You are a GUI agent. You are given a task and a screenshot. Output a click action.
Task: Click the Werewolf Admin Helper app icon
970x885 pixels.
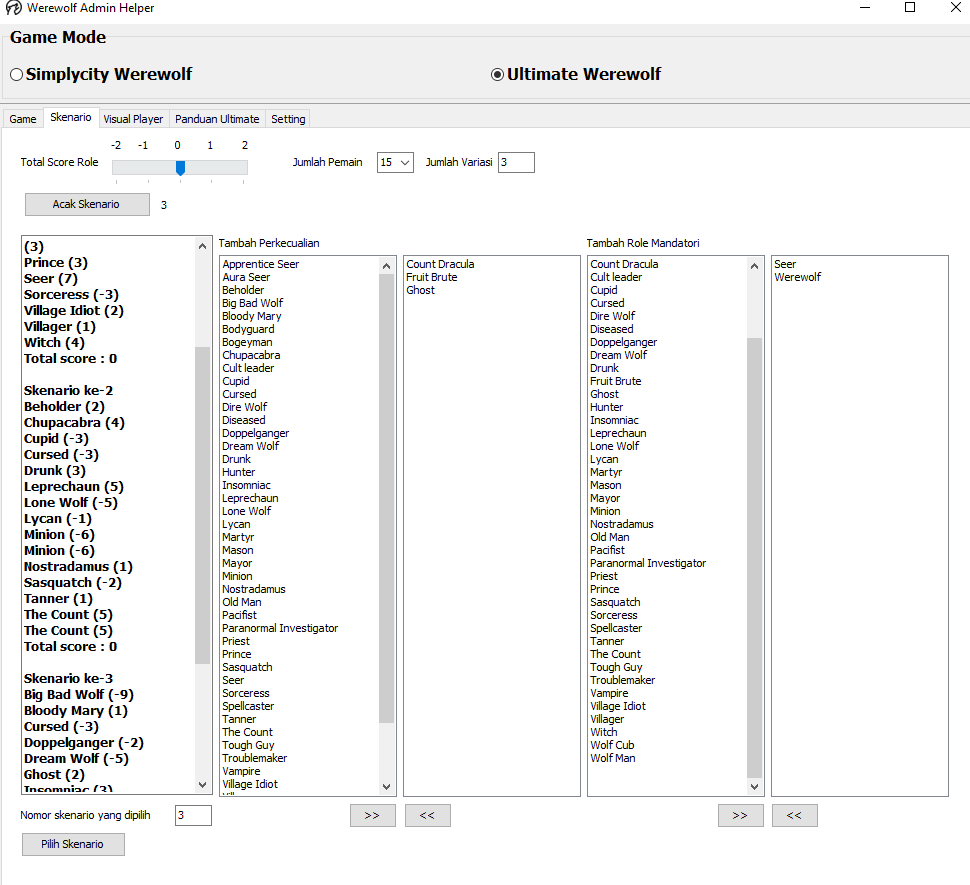[x=13, y=8]
